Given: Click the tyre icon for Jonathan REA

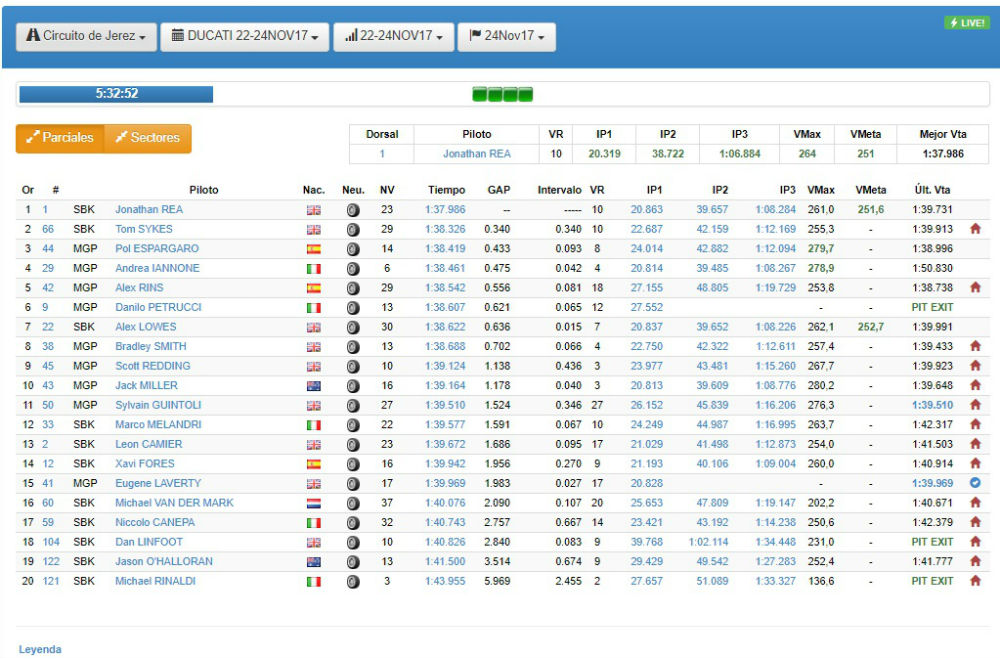Looking at the screenshot, I should point(352,210).
